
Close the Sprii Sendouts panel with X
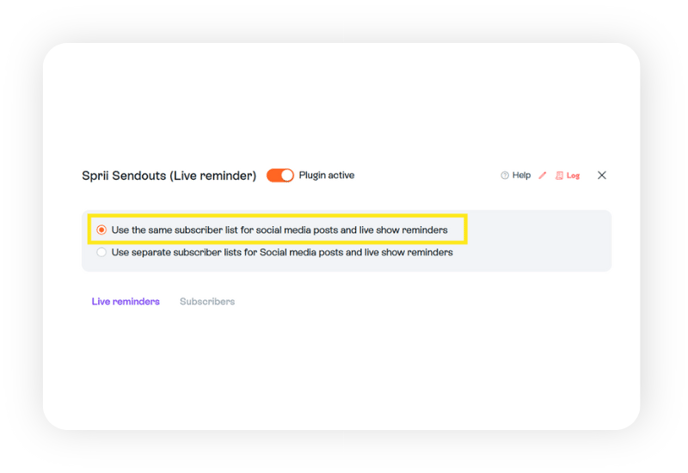[x=602, y=175]
